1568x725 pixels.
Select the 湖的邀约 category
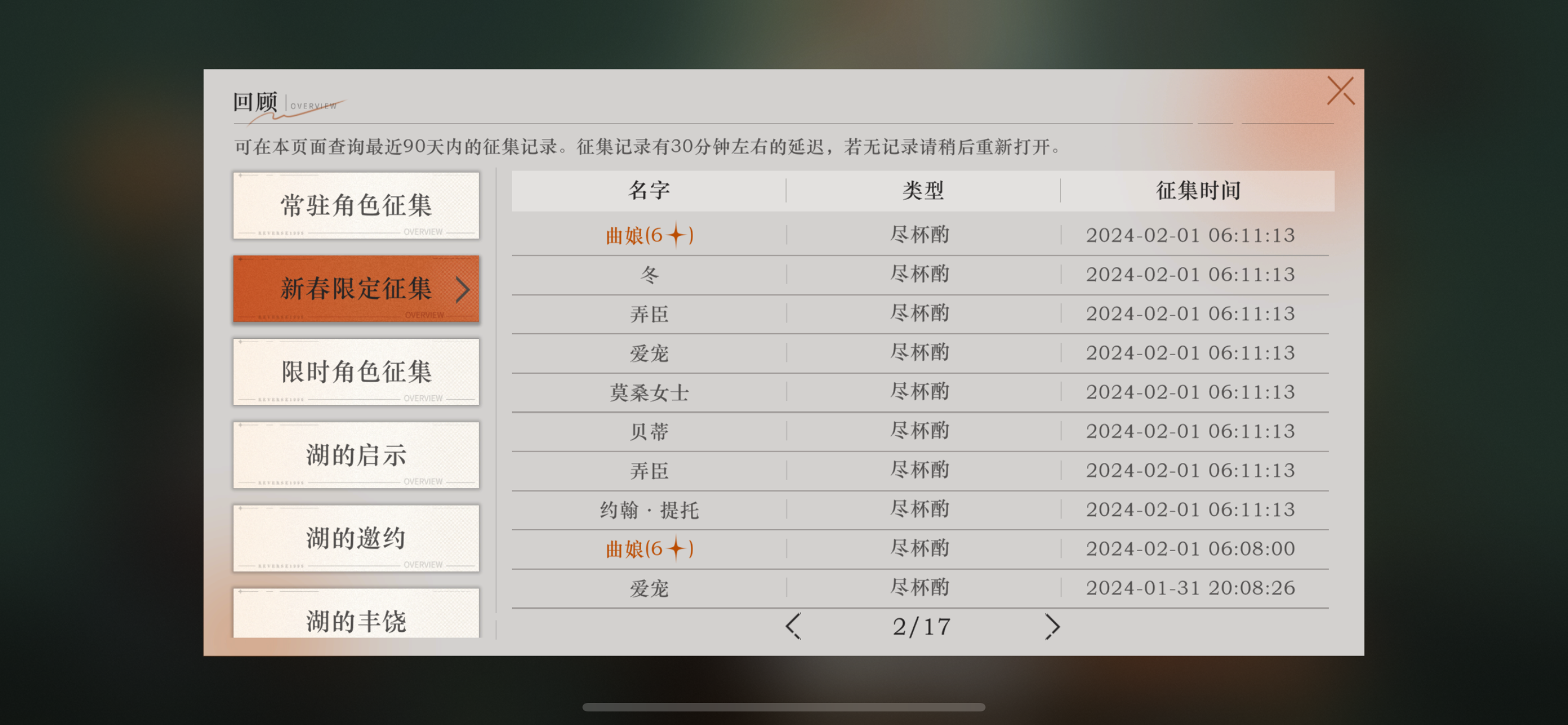tap(356, 538)
